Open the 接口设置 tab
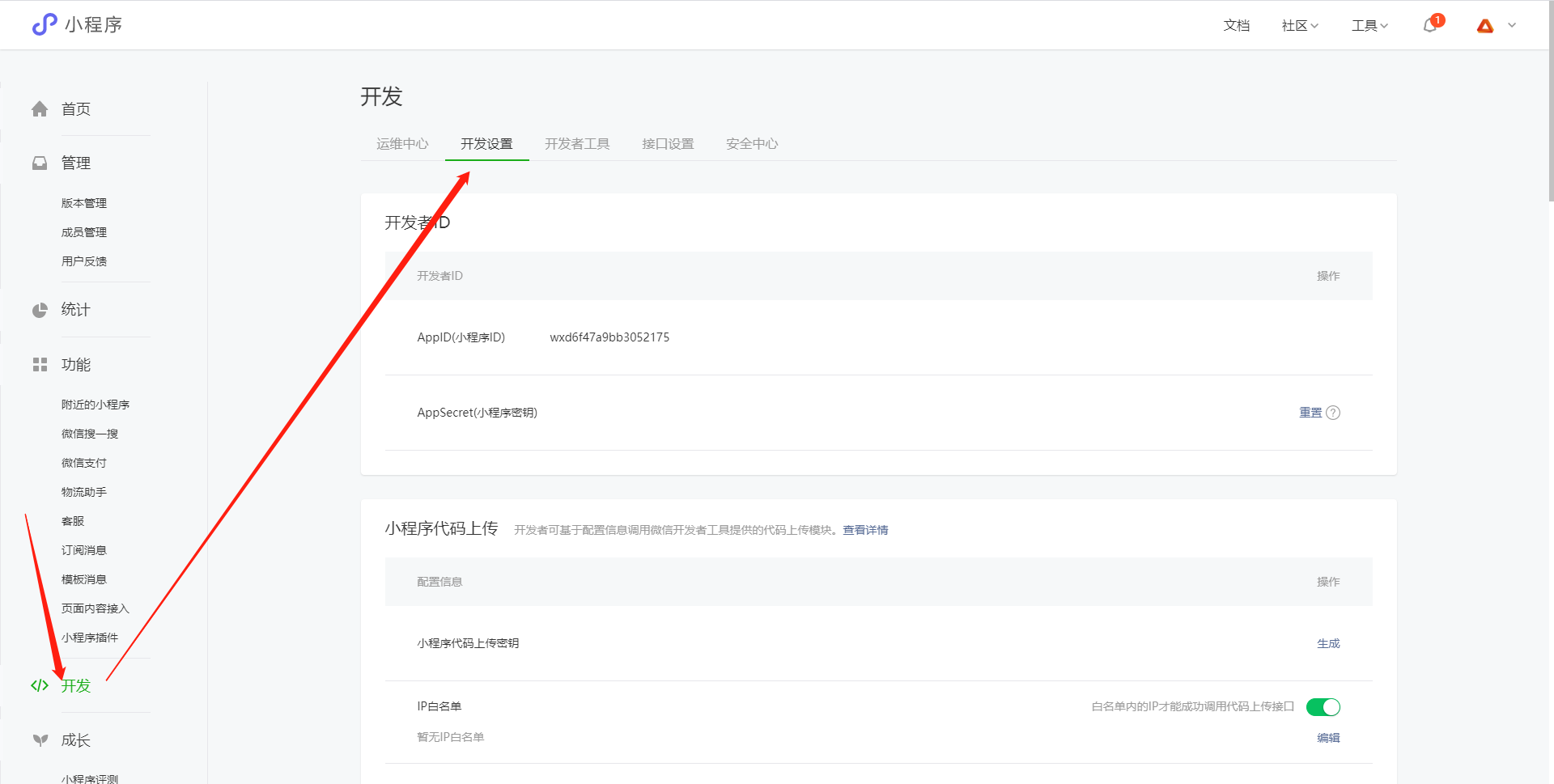This screenshot has width=1554, height=784. click(668, 144)
